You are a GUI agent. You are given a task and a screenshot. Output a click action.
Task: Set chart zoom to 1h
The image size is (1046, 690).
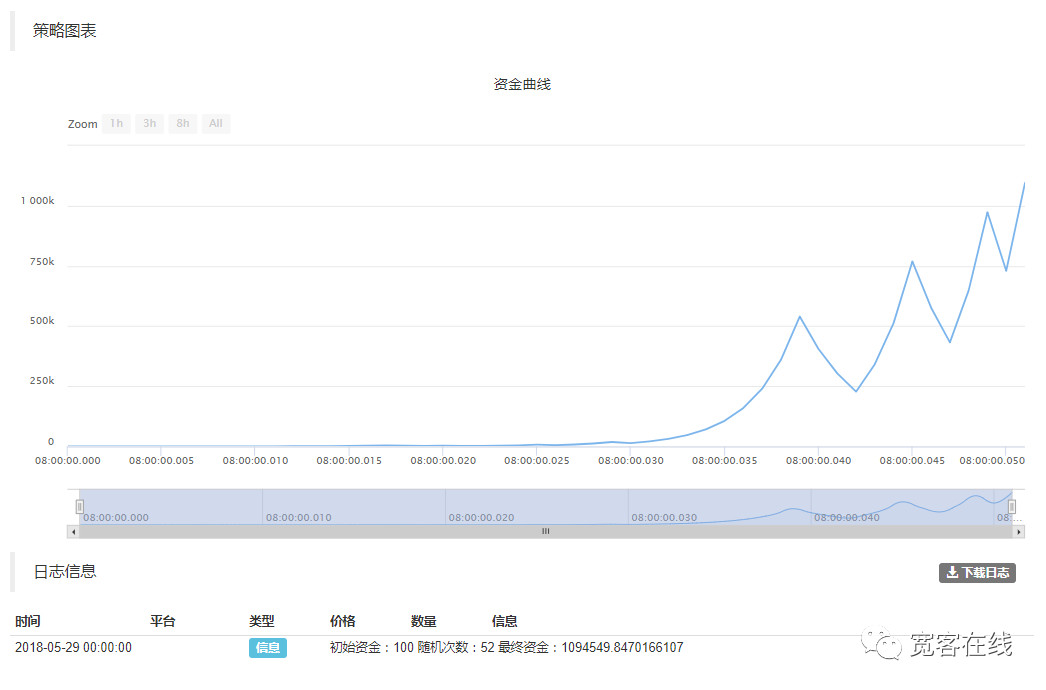point(116,124)
